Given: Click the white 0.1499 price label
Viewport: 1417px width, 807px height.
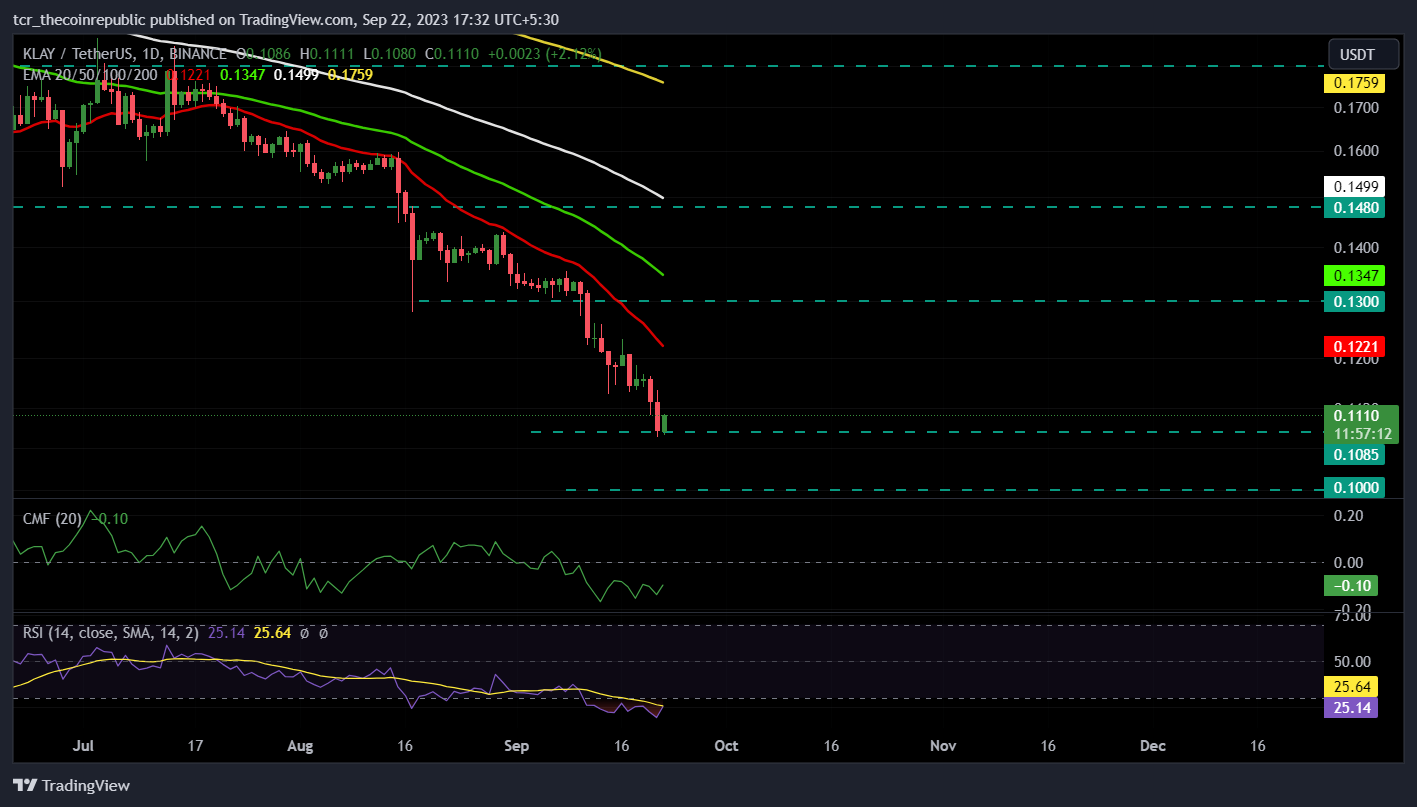Looking at the screenshot, I should (x=1353, y=187).
